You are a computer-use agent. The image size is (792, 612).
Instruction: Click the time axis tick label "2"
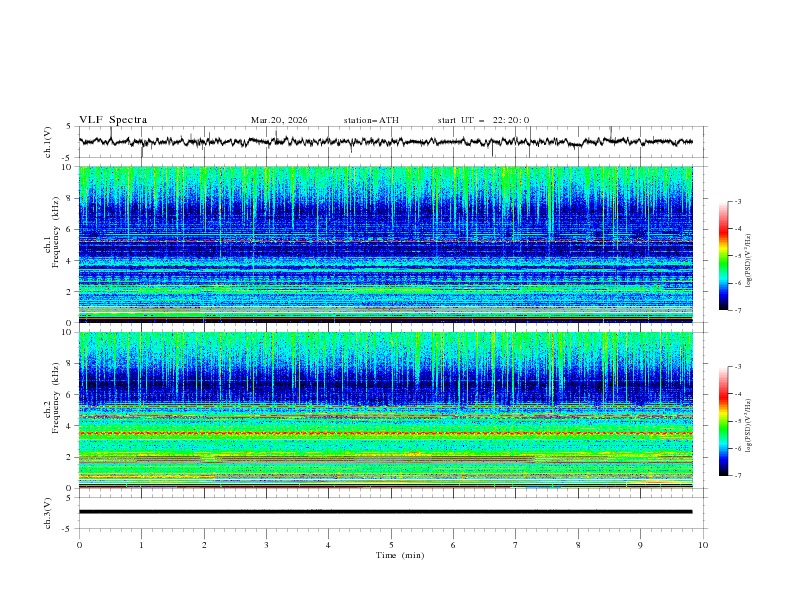coord(204,545)
